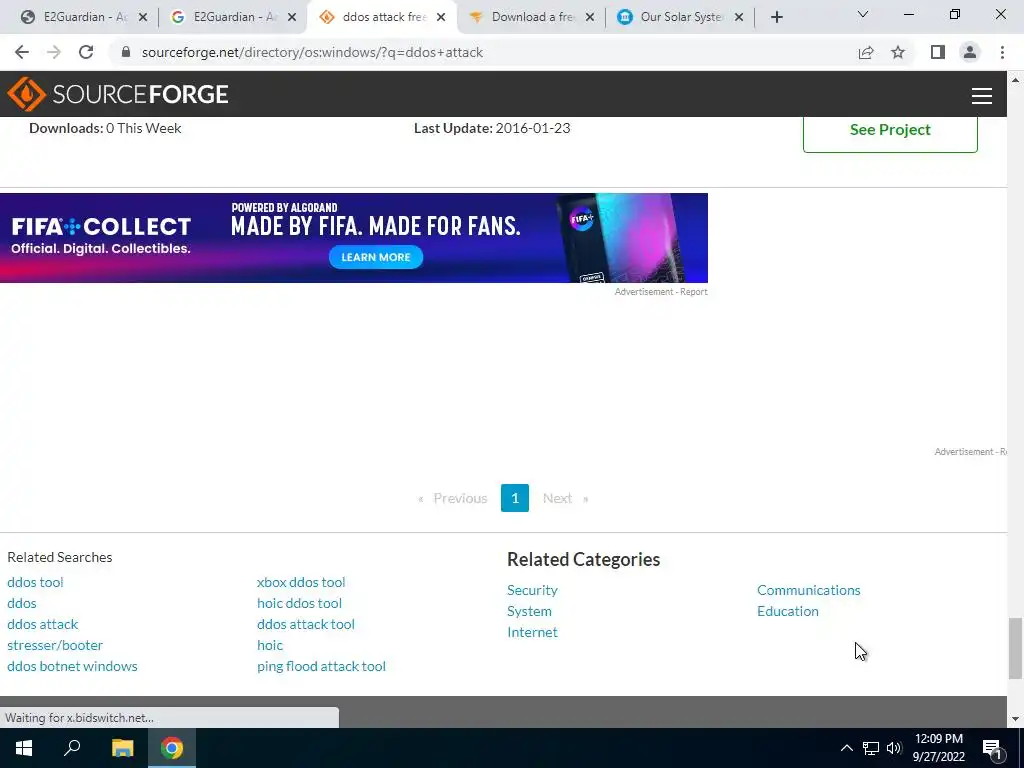Open the ping flood attack tool search

[321, 666]
